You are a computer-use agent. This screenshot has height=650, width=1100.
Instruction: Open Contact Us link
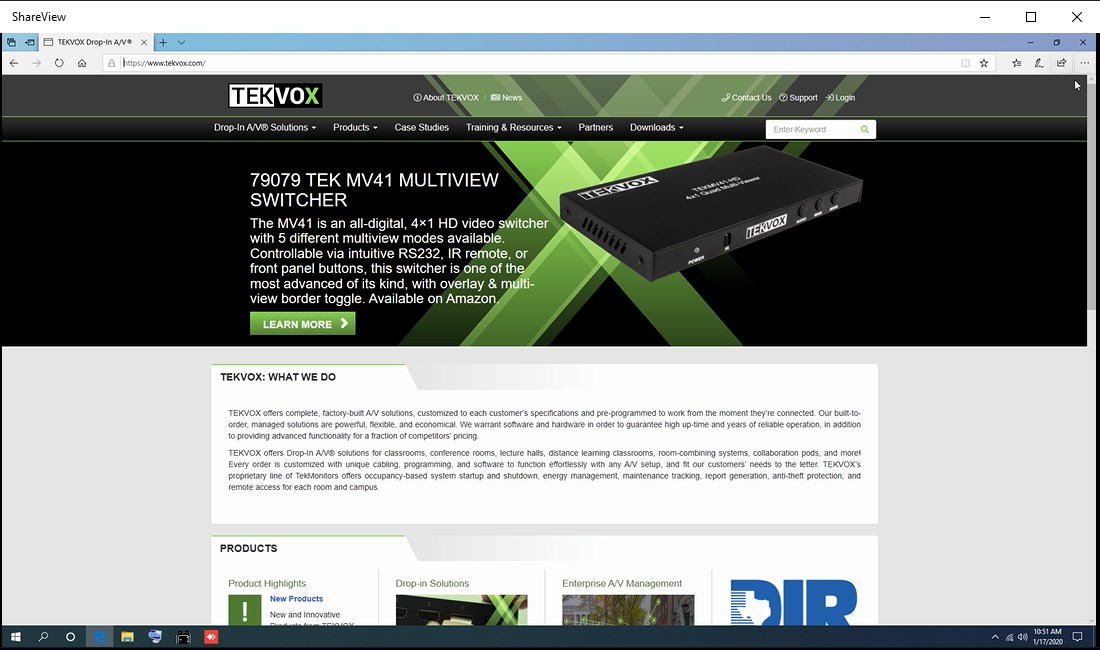pyautogui.click(x=746, y=97)
